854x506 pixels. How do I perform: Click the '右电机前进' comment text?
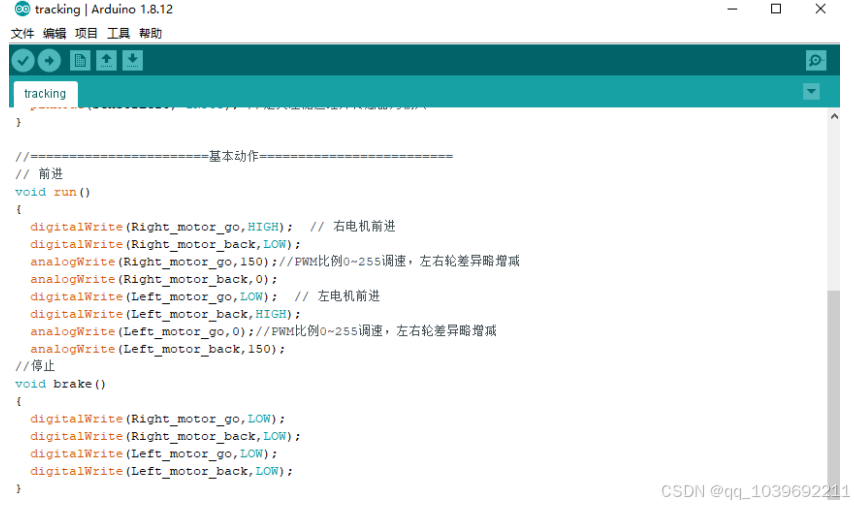pos(364,227)
